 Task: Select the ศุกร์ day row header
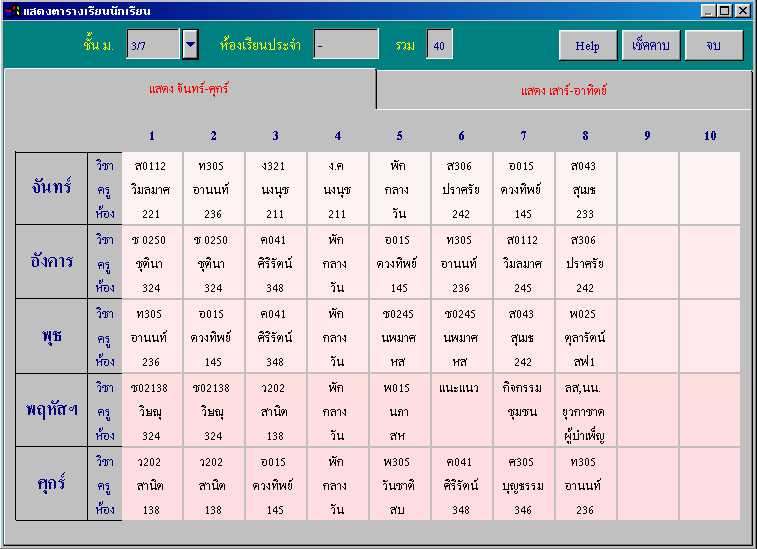52,484
